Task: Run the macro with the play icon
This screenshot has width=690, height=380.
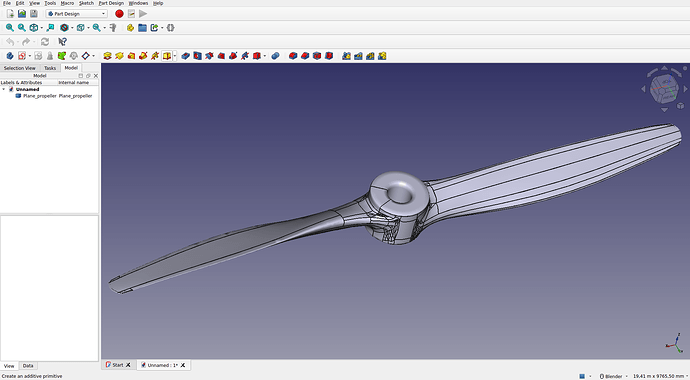Action: 143,14
